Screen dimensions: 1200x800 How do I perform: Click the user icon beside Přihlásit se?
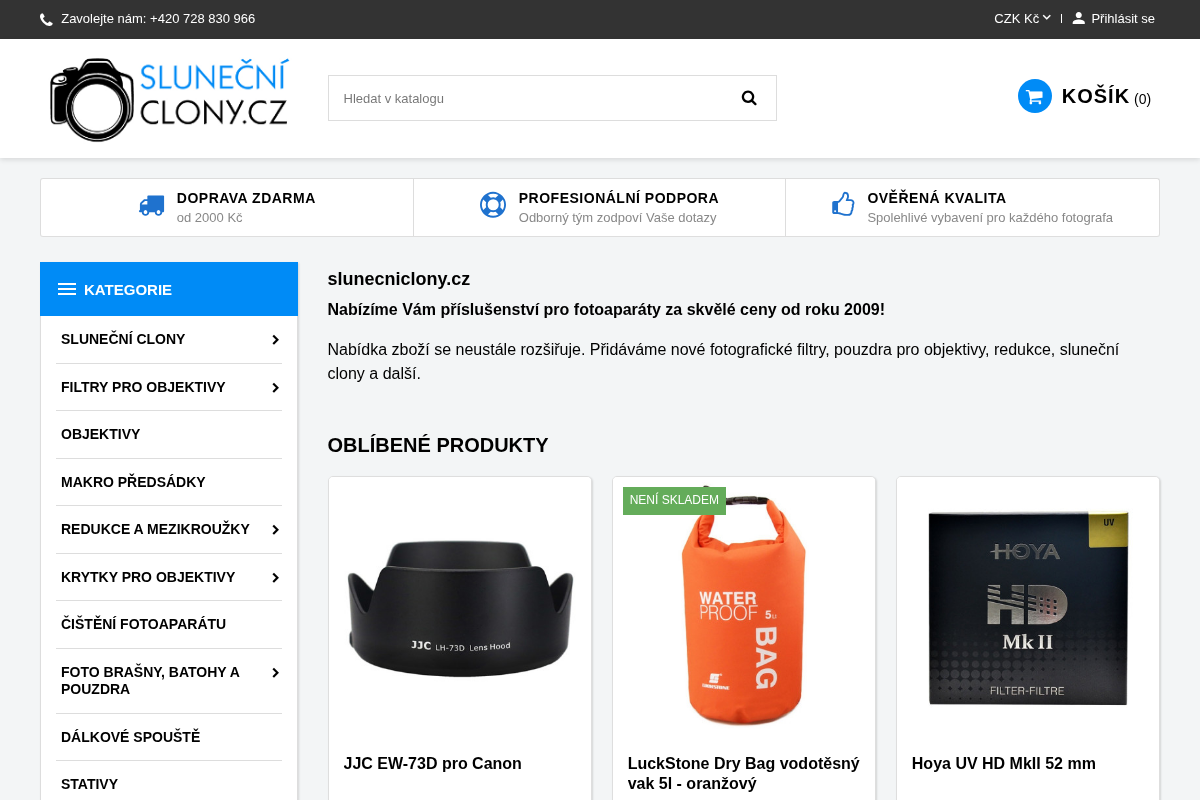pyautogui.click(x=1078, y=18)
